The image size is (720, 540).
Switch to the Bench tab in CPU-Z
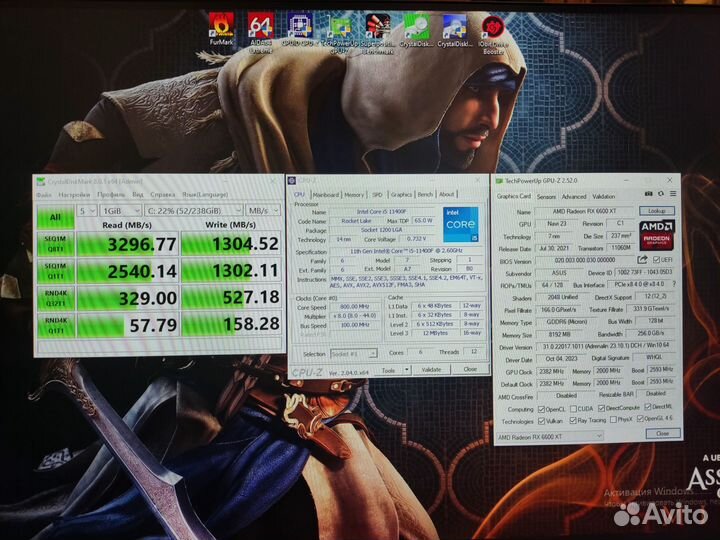click(425, 194)
